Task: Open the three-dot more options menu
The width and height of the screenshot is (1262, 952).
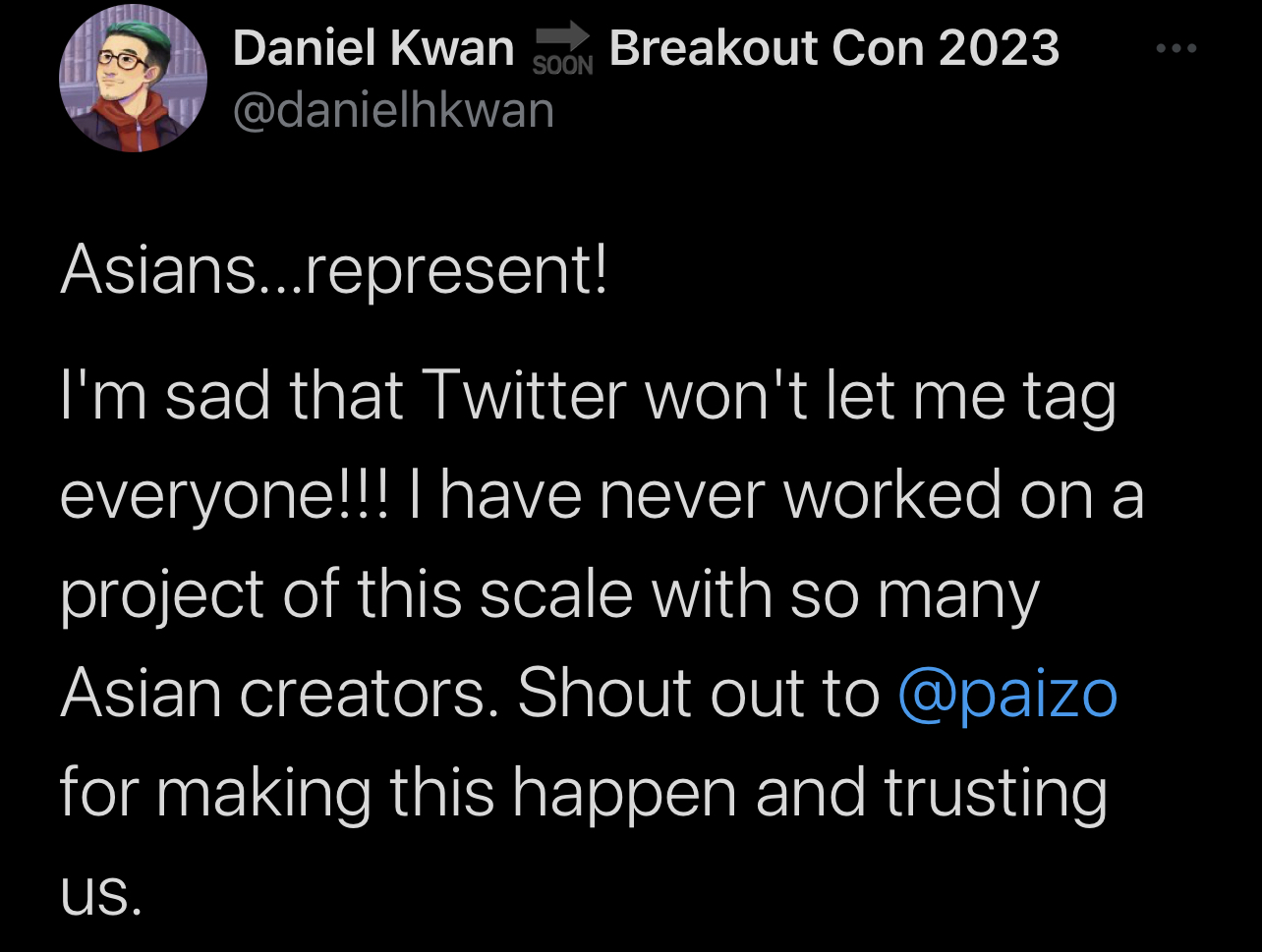Action: [x=1177, y=47]
